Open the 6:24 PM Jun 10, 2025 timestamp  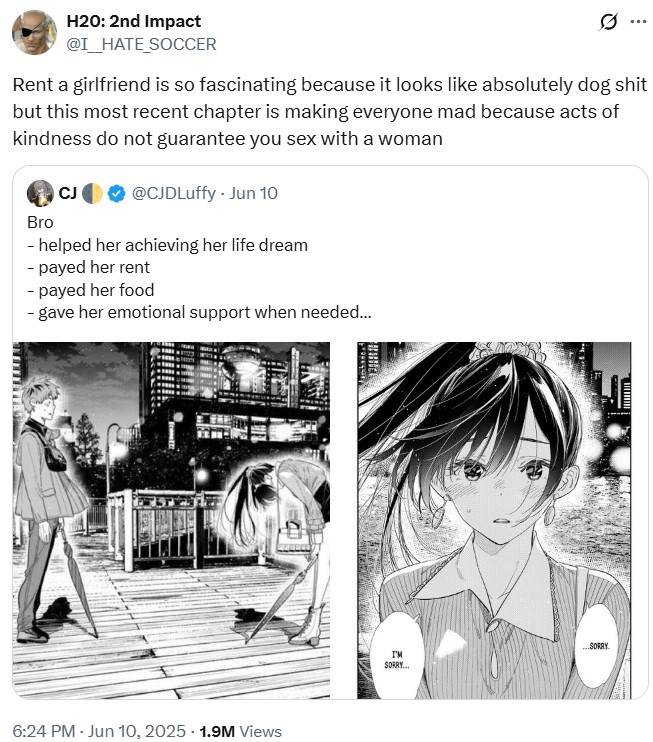[99, 731]
